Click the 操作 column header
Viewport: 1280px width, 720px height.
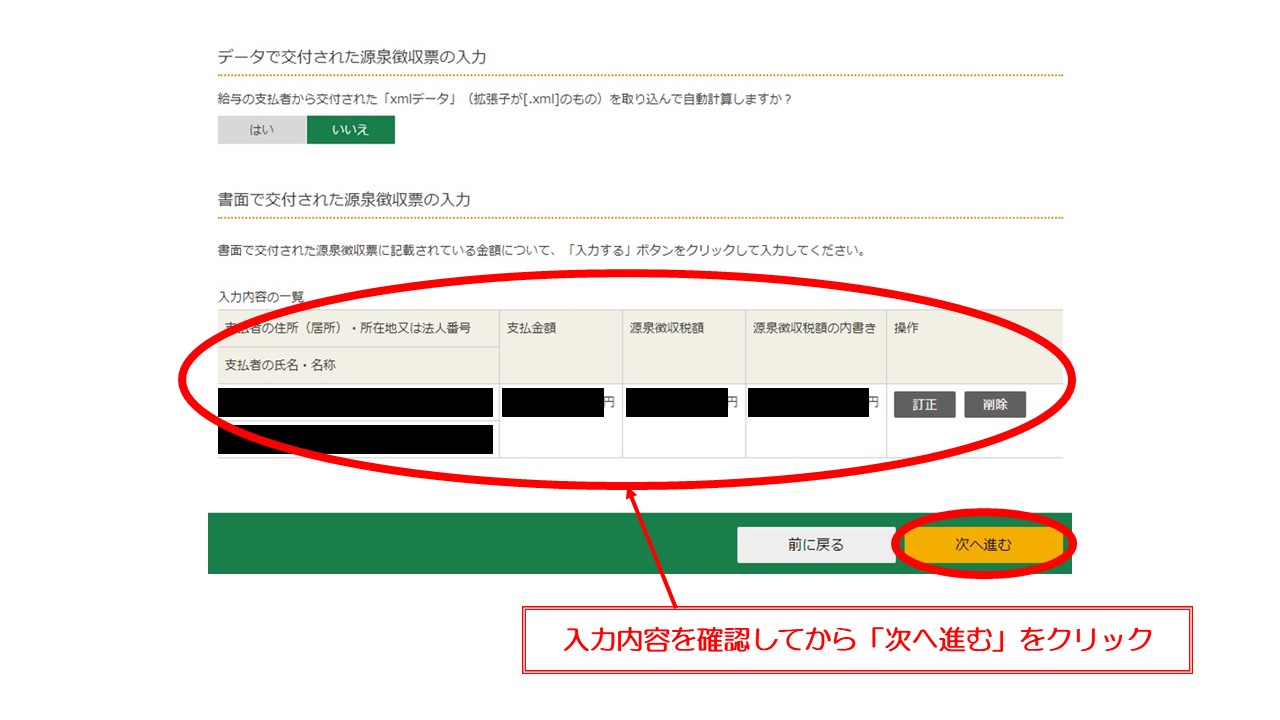975,347
